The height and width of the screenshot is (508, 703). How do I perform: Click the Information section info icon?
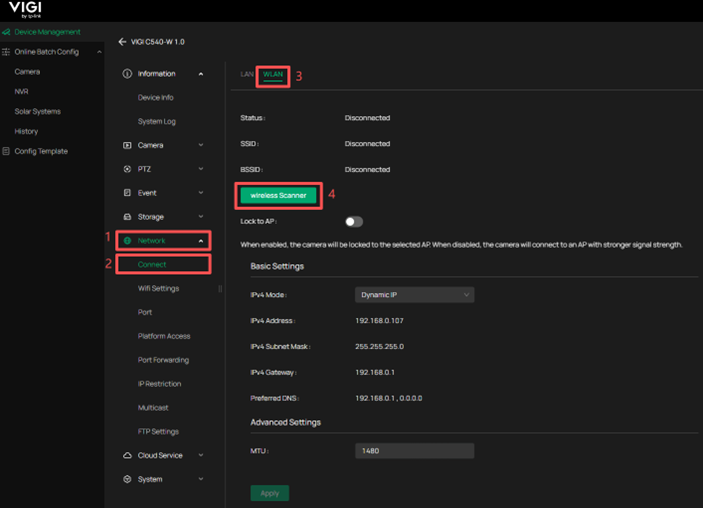click(127, 74)
